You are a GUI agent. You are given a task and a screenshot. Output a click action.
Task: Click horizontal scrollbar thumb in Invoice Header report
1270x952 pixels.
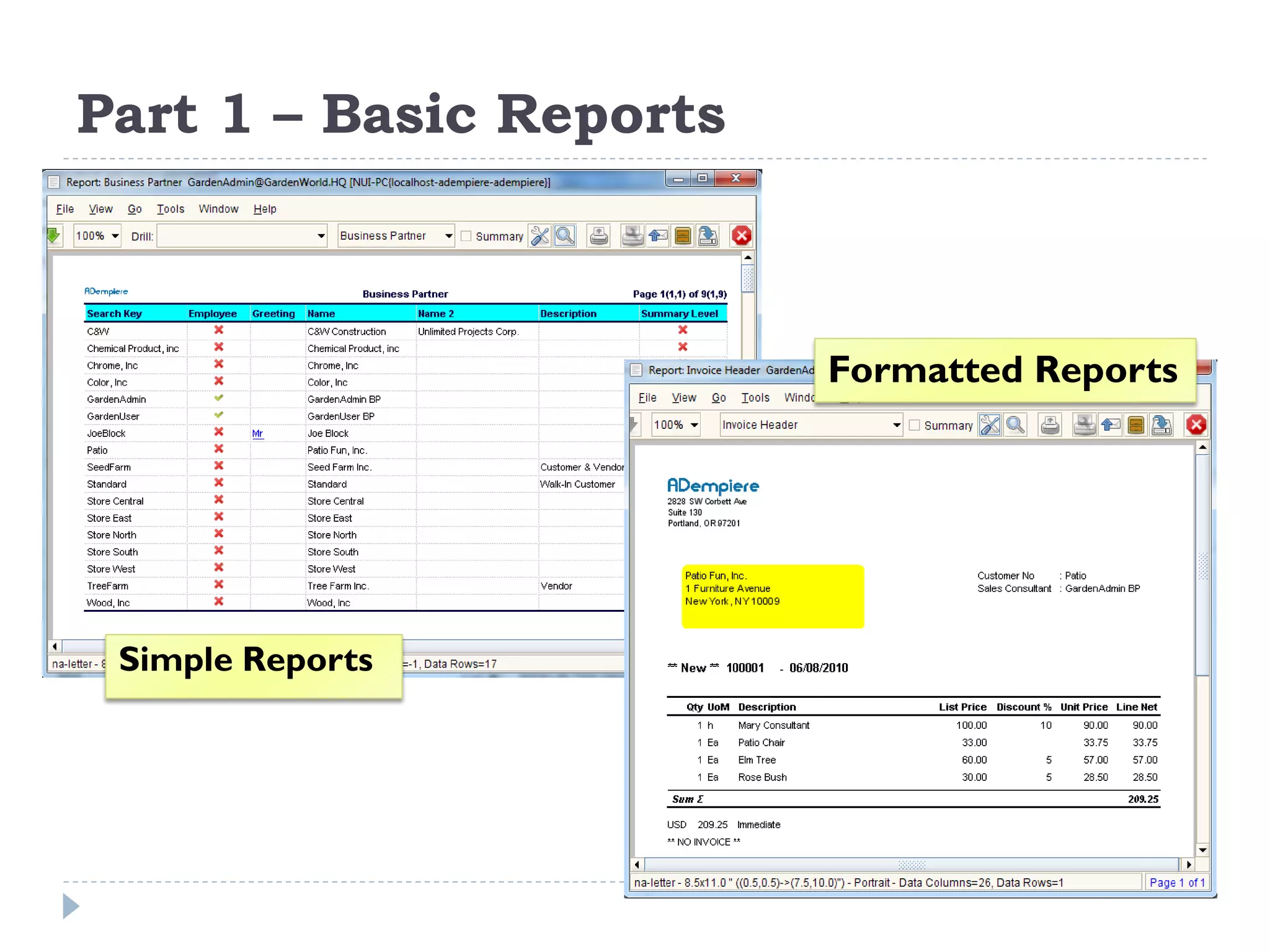(912, 864)
